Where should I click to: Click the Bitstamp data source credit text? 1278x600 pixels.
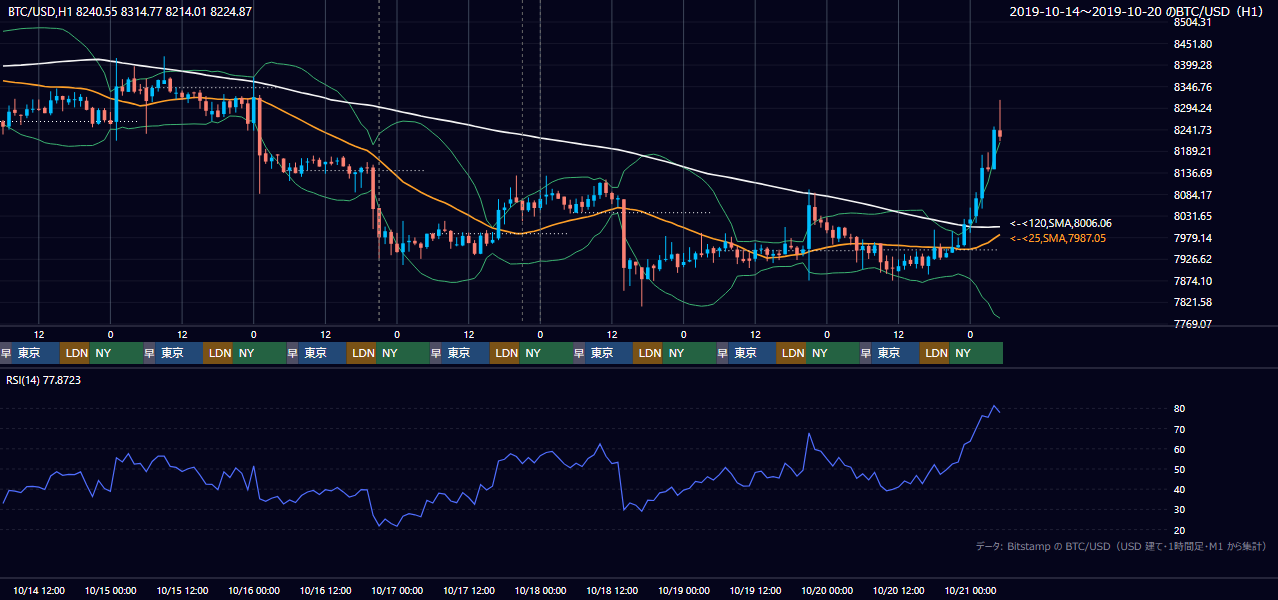1121,546
